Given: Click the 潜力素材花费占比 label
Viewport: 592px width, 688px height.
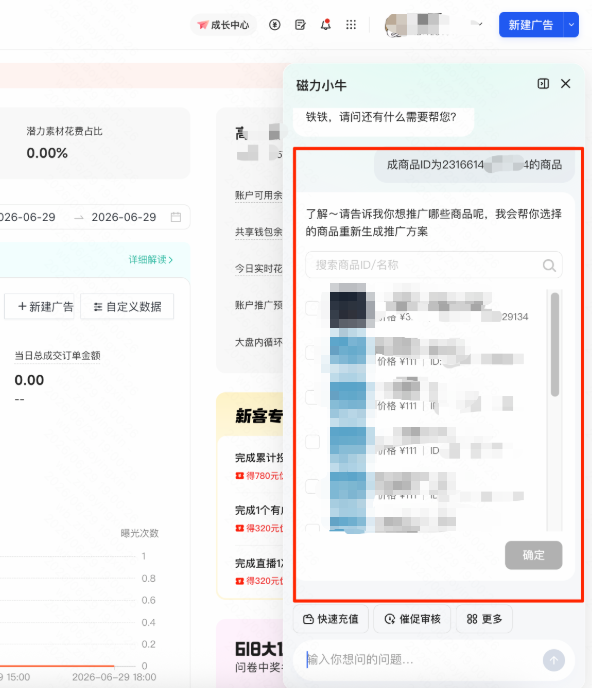Looking at the screenshot, I should pos(65,131).
